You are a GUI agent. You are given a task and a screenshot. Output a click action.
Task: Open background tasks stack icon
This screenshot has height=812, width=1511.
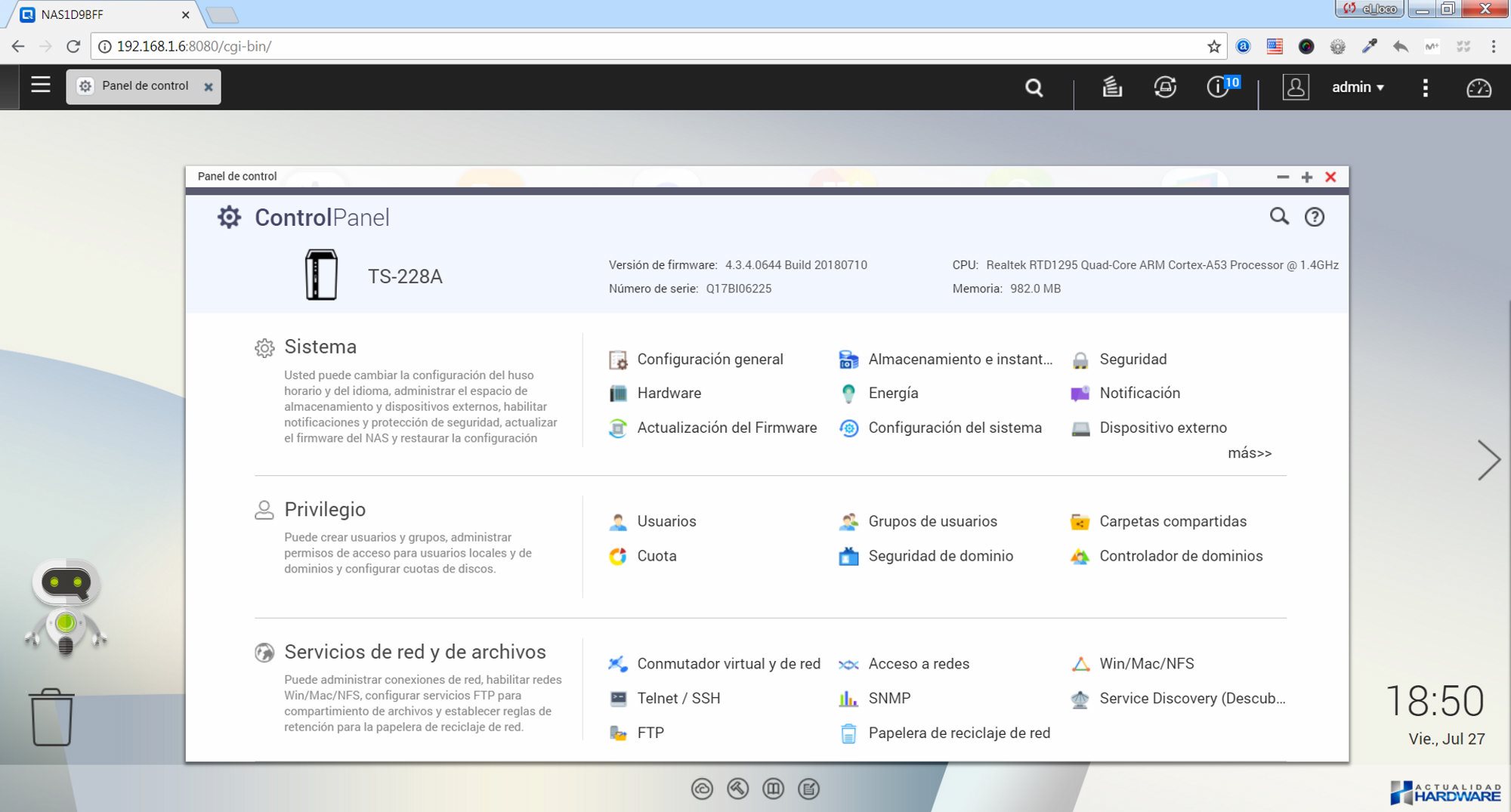pyautogui.click(x=1111, y=88)
